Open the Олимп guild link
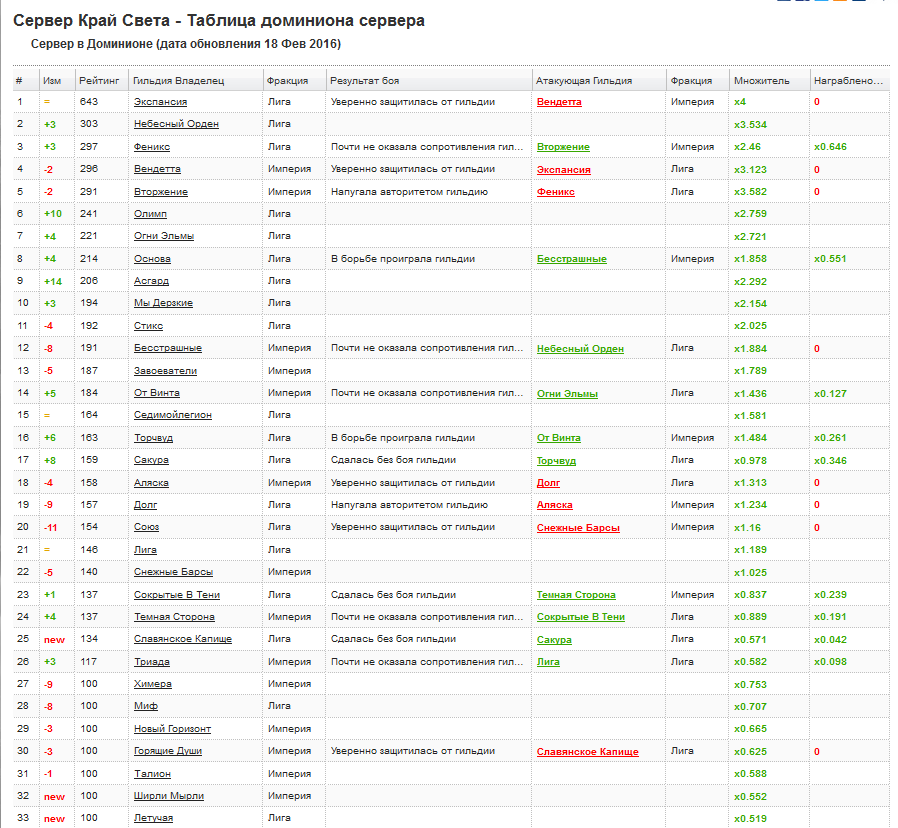The width and height of the screenshot is (898, 828). click(x=150, y=214)
